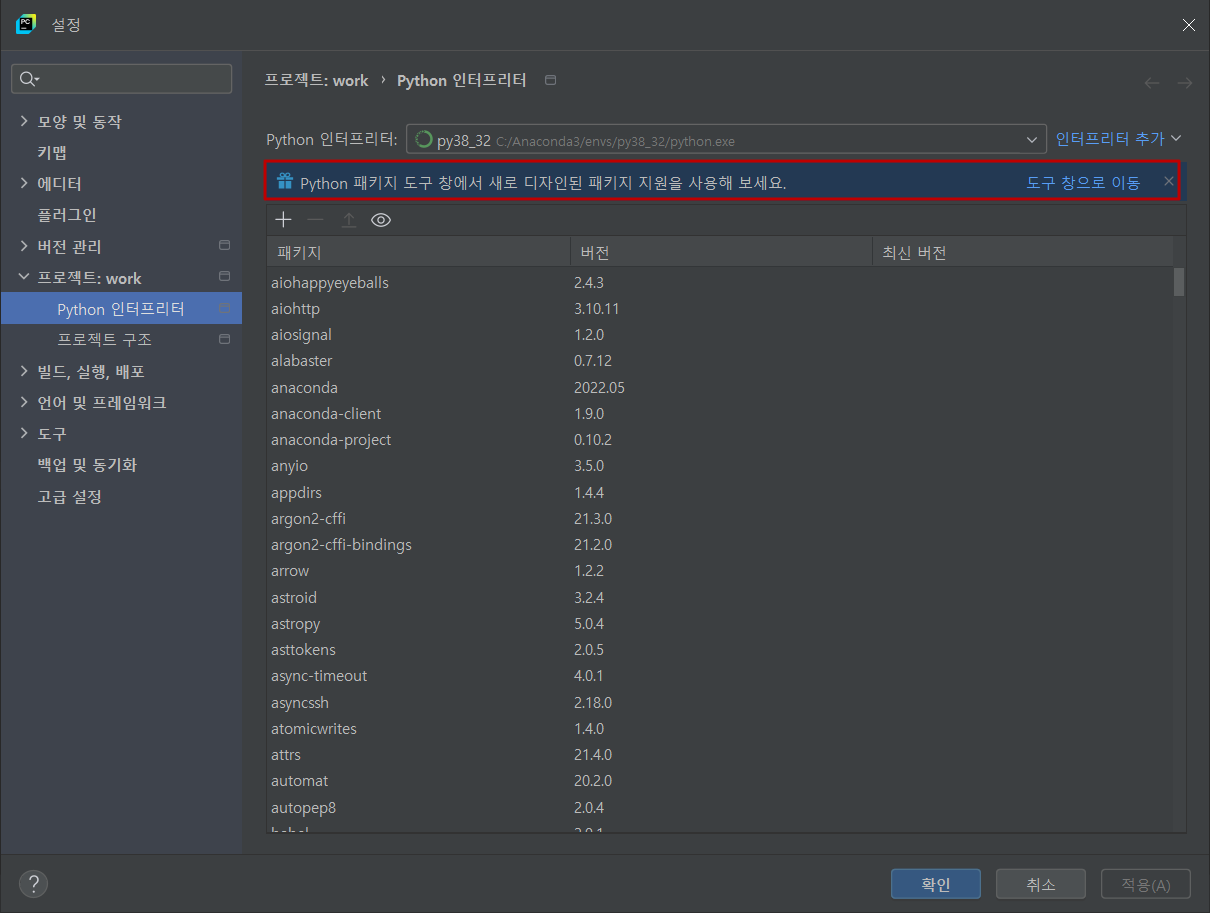Image resolution: width=1210 pixels, height=913 pixels.
Task: Select the anyio package row
Action: [x=720, y=466]
